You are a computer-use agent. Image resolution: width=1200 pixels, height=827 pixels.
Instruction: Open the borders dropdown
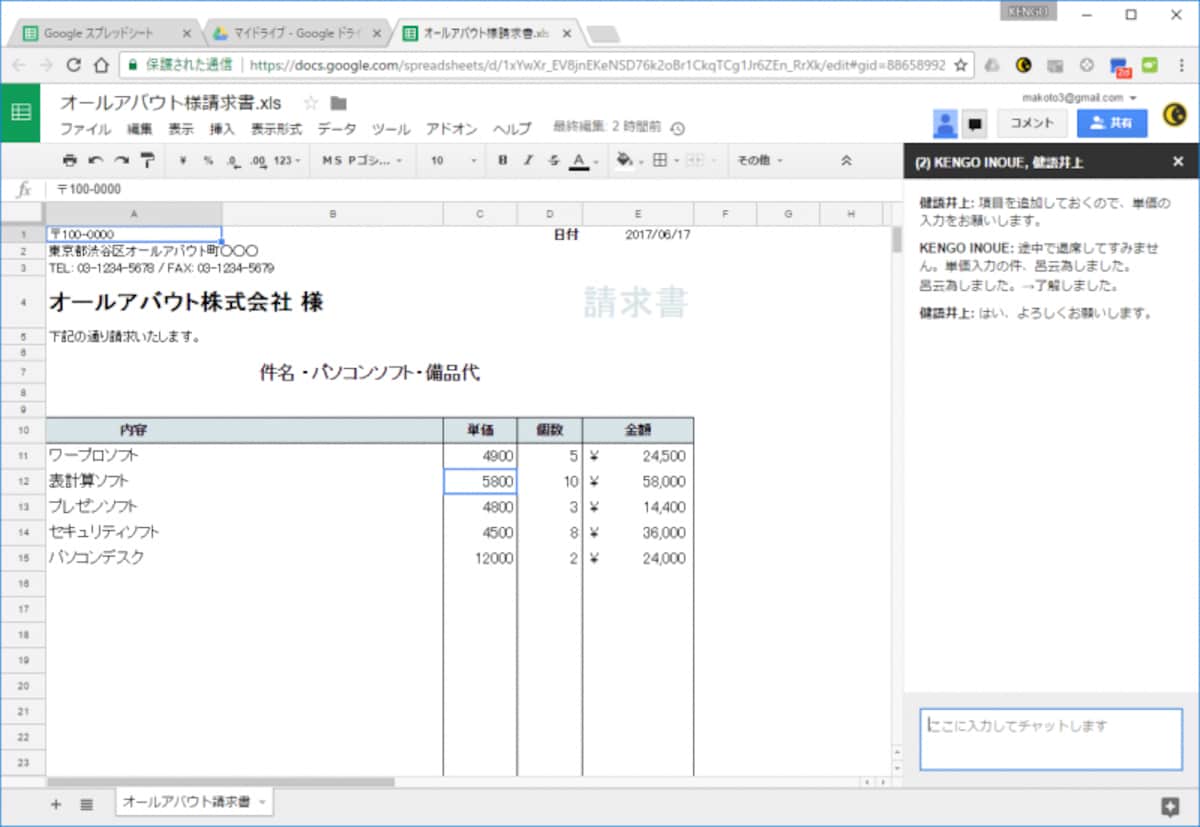(664, 160)
